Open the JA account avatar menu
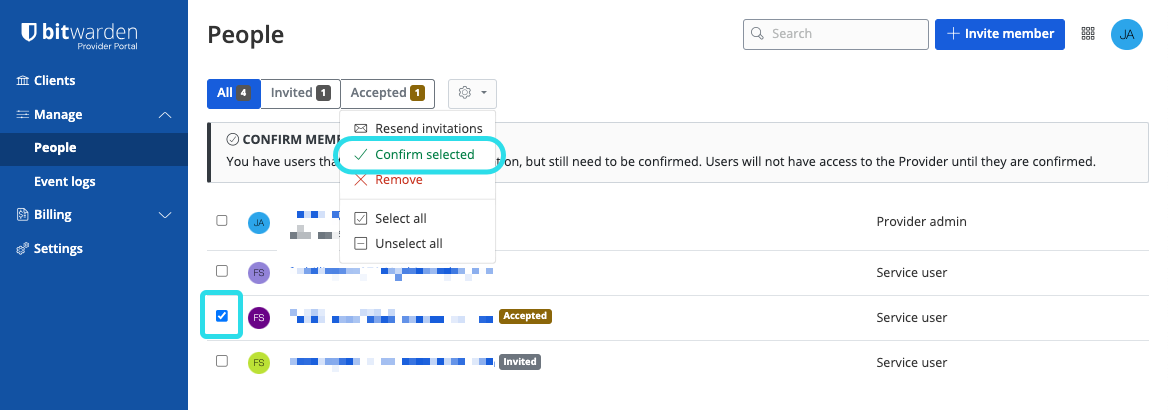Image resolution: width=1168 pixels, height=410 pixels. [1126, 34]
